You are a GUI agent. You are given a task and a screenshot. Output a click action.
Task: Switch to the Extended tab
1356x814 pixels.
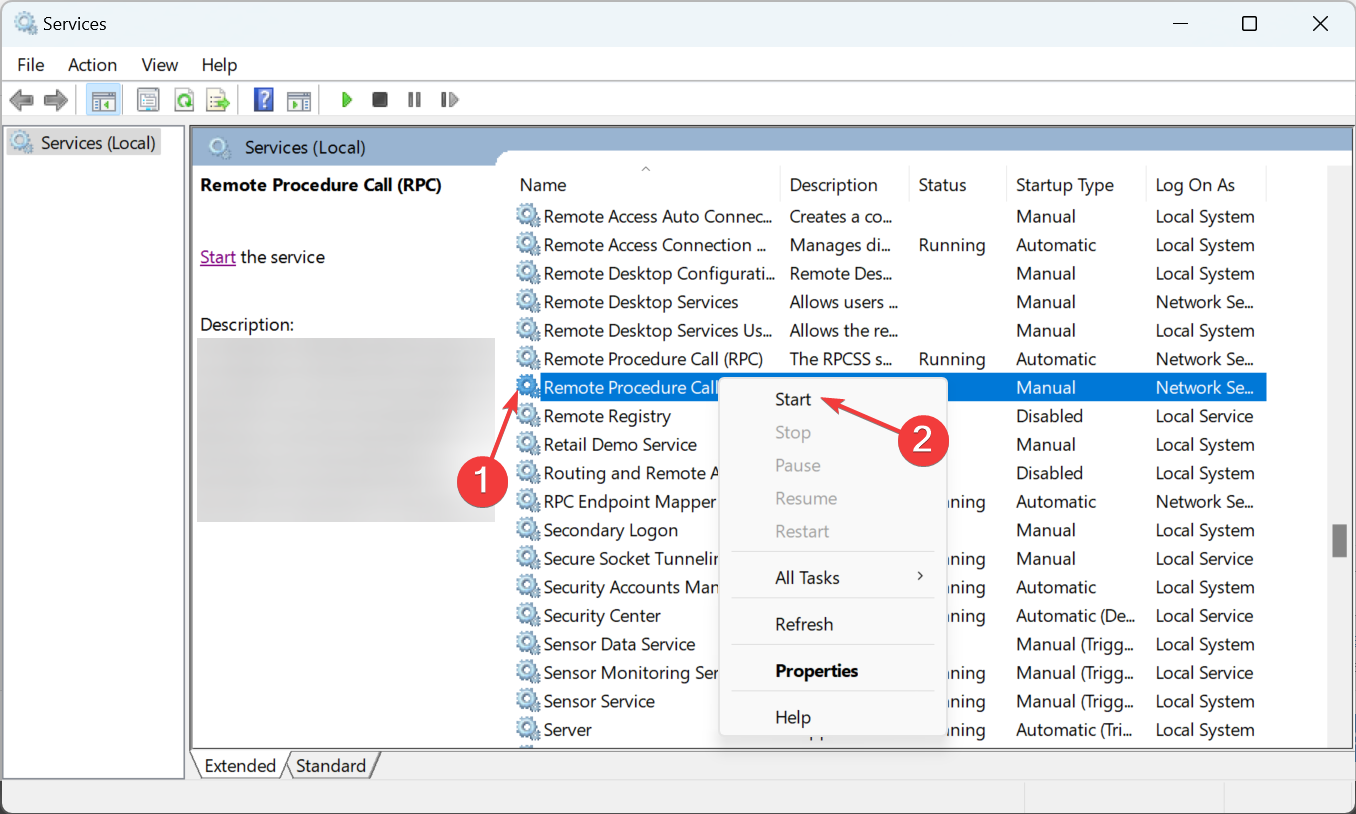(240, 766)
